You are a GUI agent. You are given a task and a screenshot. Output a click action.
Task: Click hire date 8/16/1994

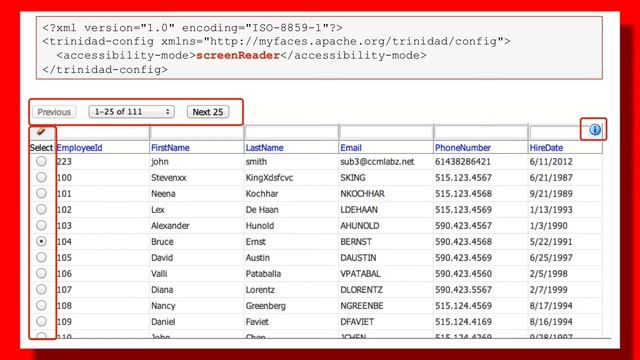pyautogui.click(x=551, y=322)
